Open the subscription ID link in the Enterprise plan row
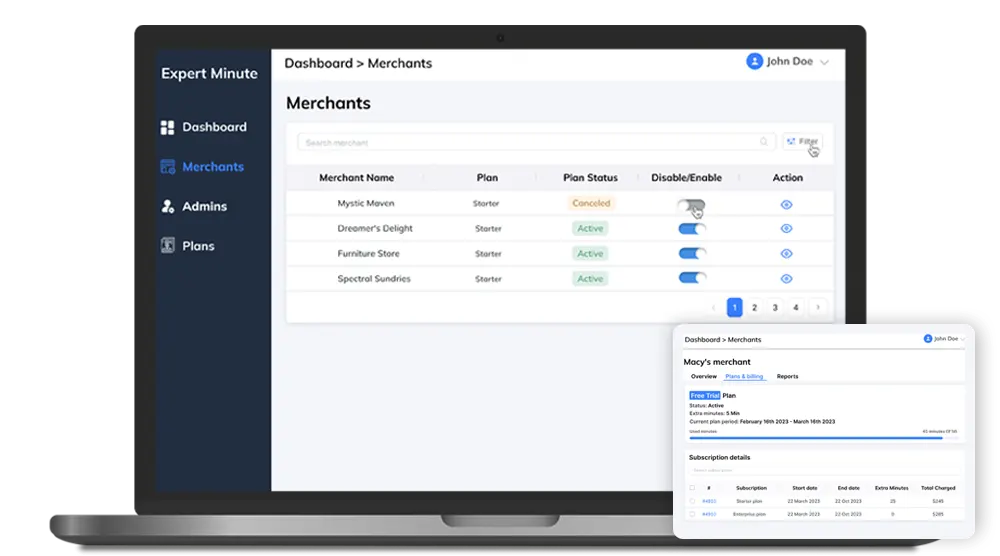 tap(709, 514)
